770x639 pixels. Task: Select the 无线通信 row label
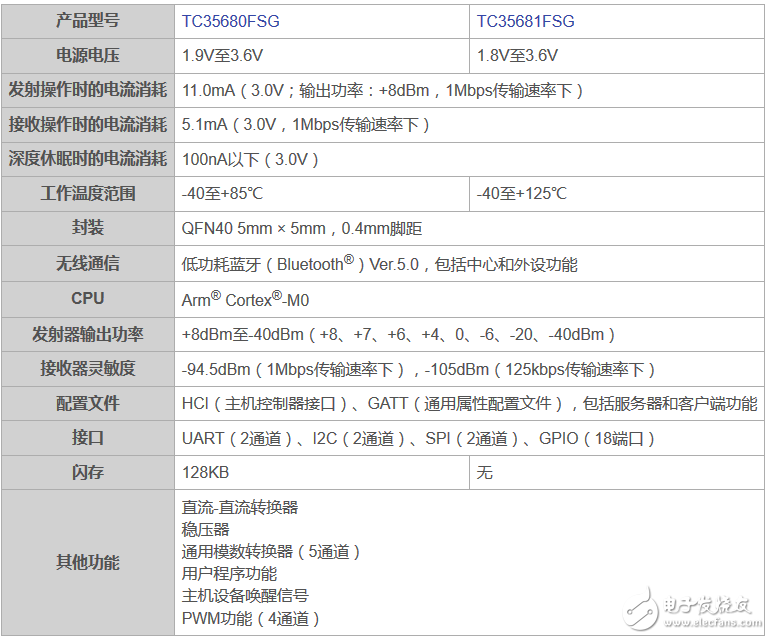pos(88,263)
